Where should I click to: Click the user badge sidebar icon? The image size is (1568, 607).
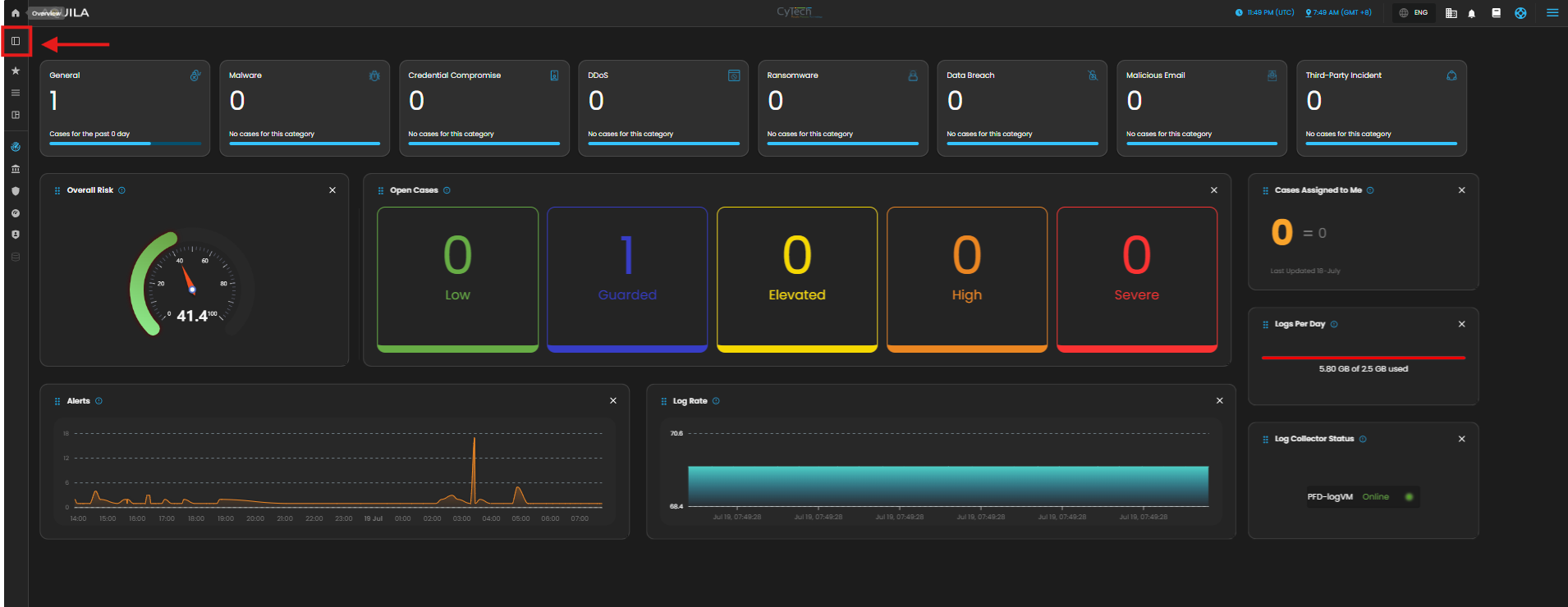click(x=16, y=235)
